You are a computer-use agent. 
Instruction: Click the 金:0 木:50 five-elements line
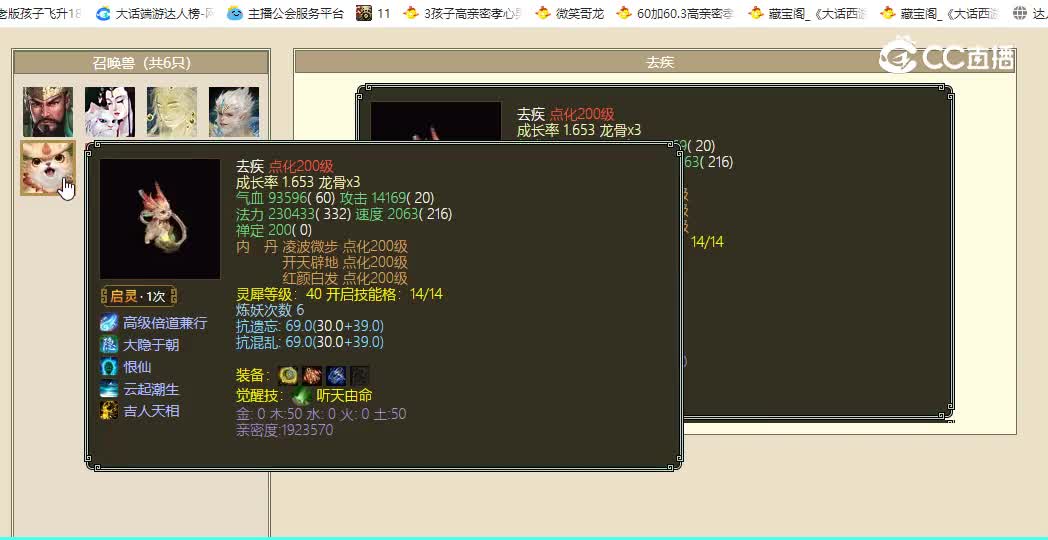tap(321, 414)
